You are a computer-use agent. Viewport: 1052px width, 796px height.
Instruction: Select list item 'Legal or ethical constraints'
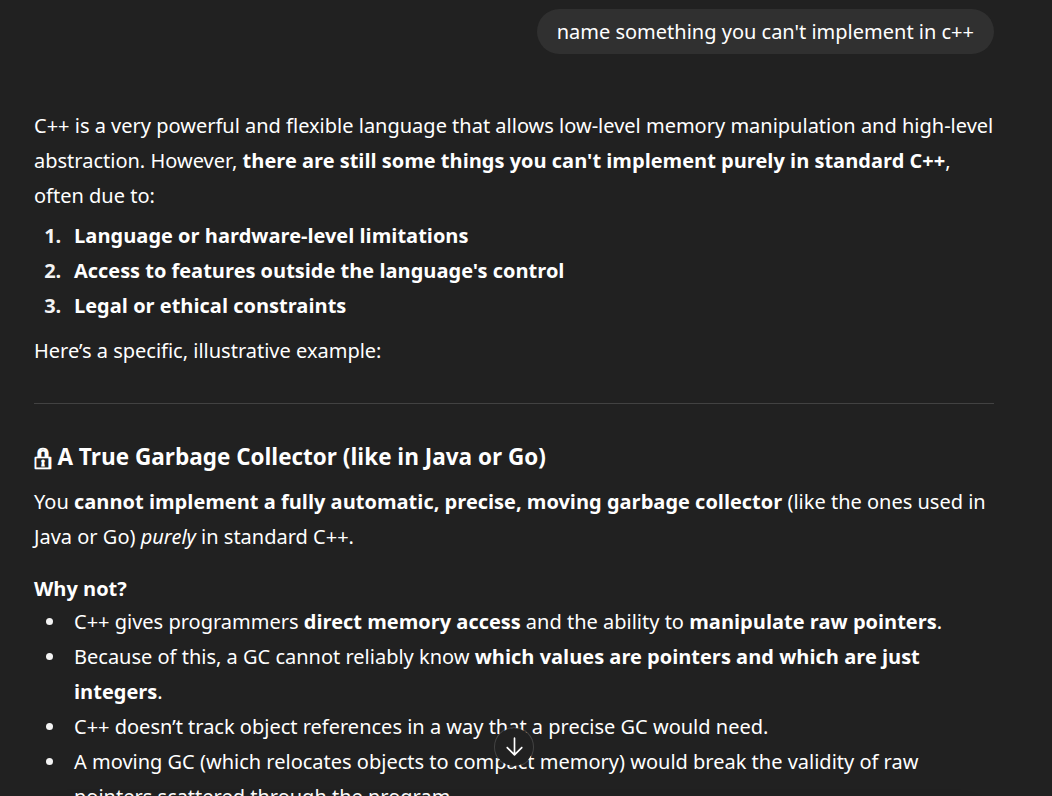click(209, 306)
